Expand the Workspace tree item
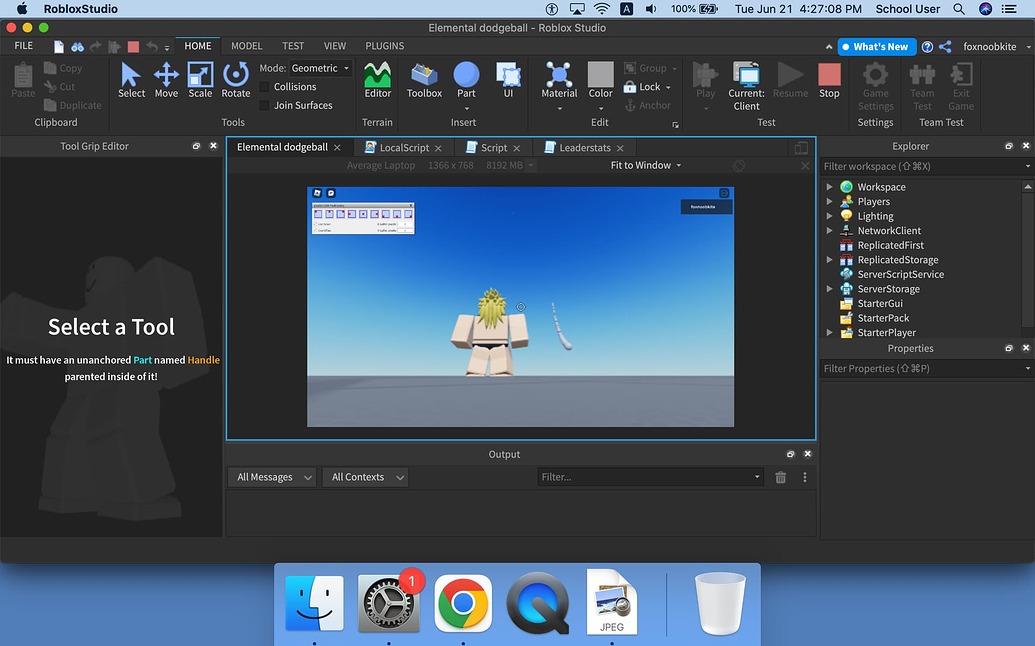The width and height of the screenshot is (1035, 646). coord(829,186)
